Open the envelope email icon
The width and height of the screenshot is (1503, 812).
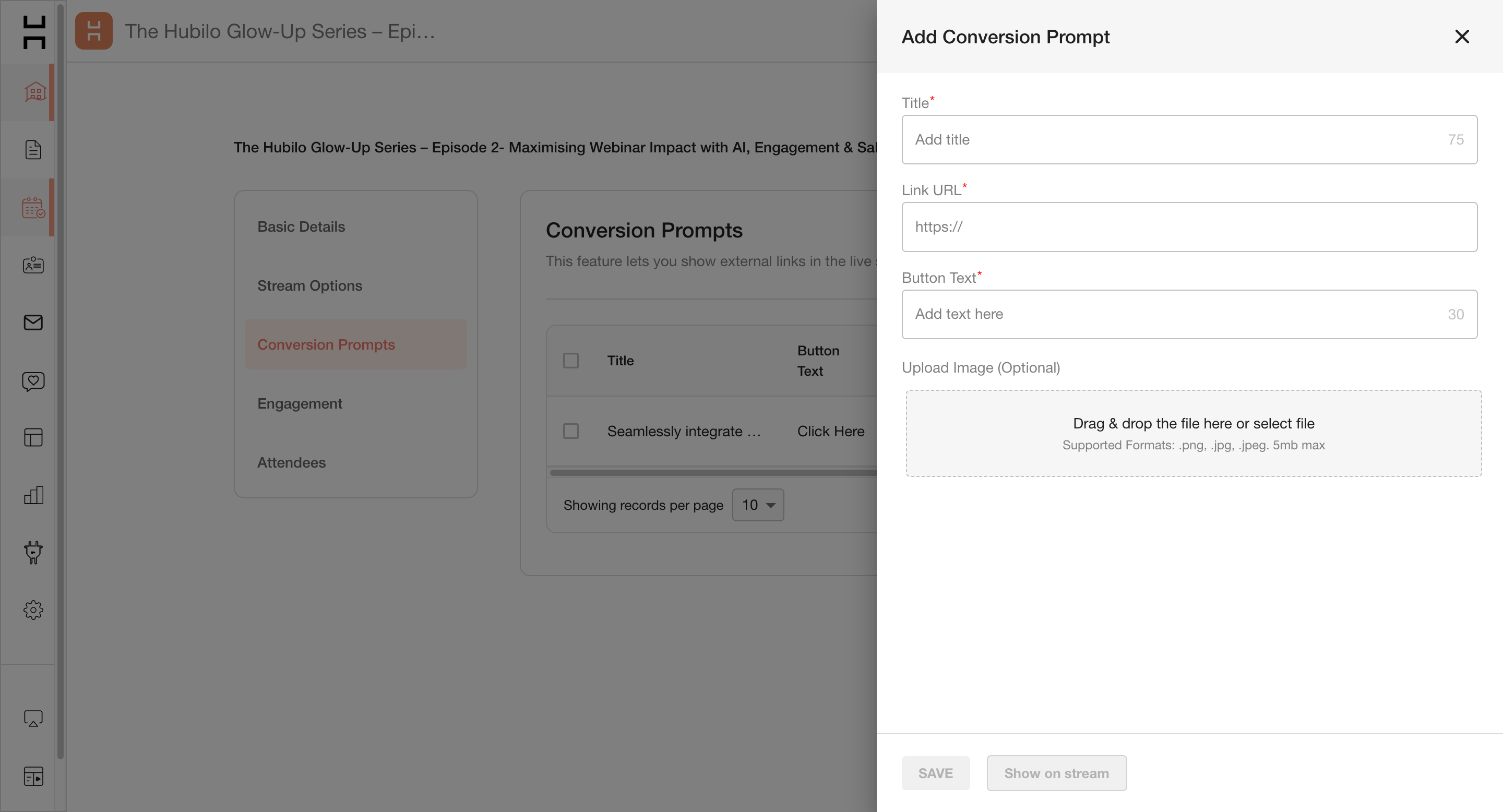point(33,322)
